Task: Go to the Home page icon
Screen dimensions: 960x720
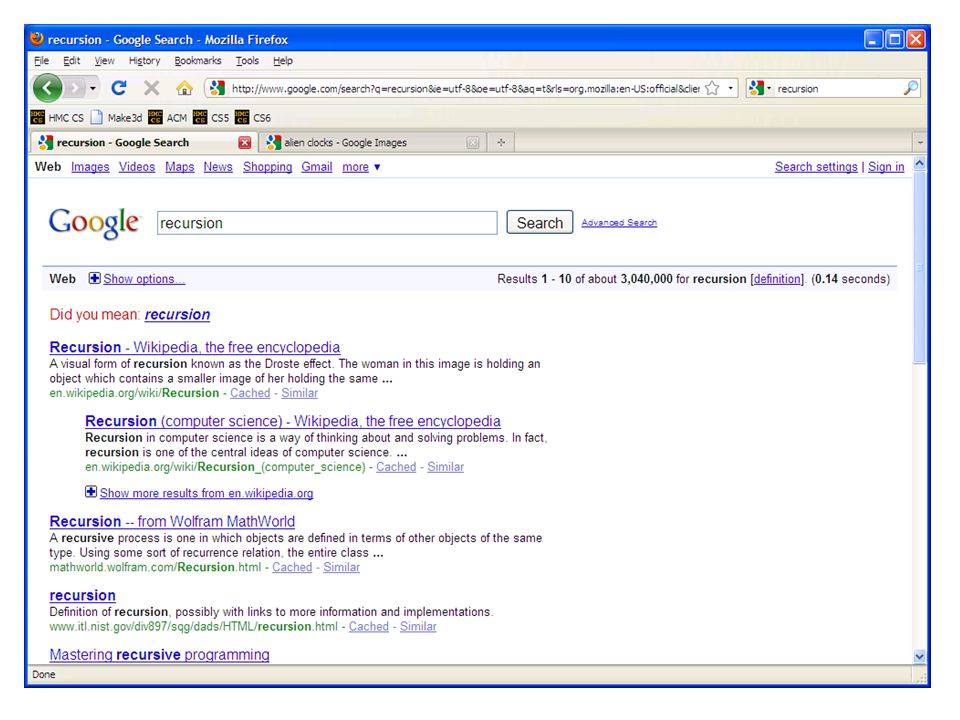Action: click(x=184, y=88)
